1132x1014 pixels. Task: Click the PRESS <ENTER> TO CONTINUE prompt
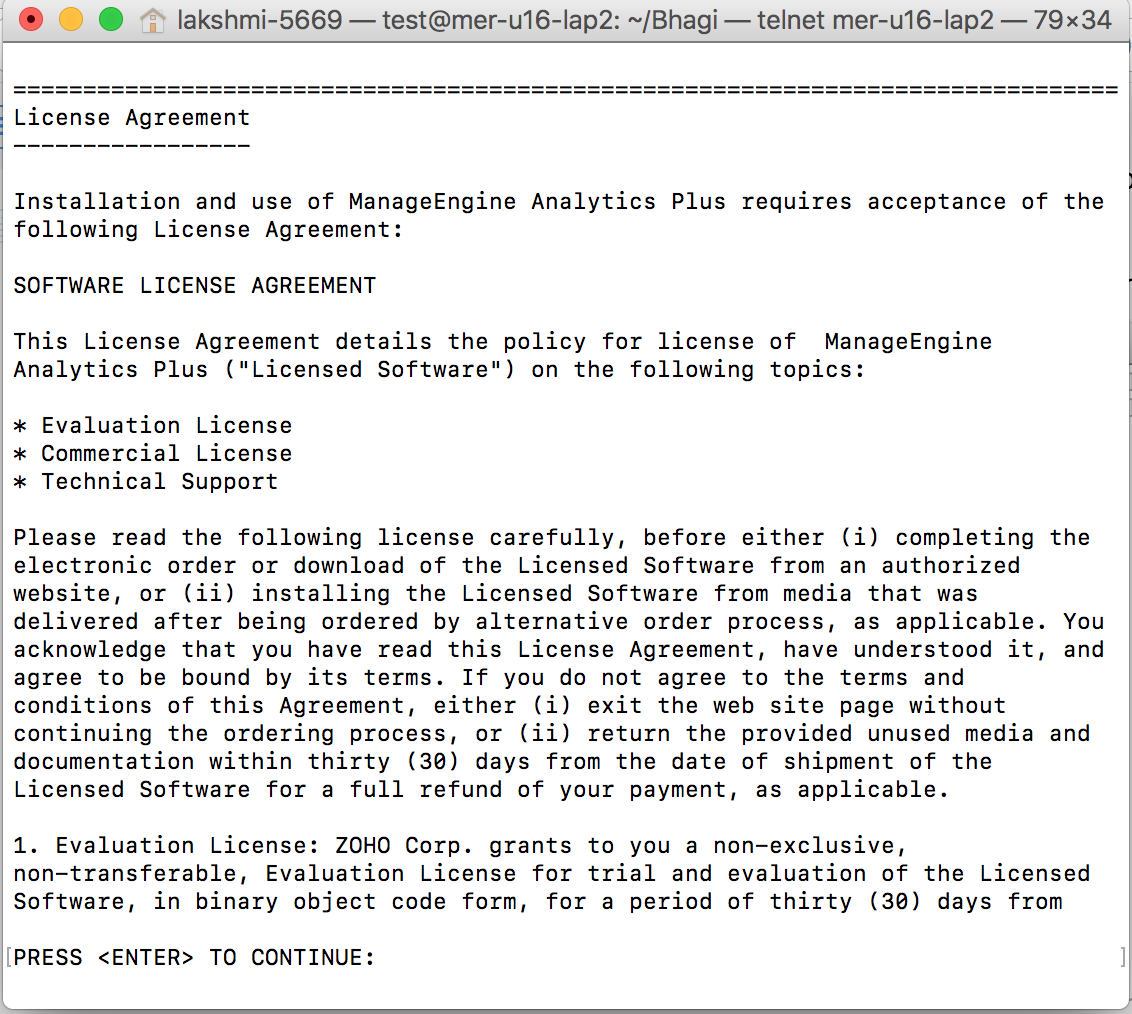coord(194,958)
